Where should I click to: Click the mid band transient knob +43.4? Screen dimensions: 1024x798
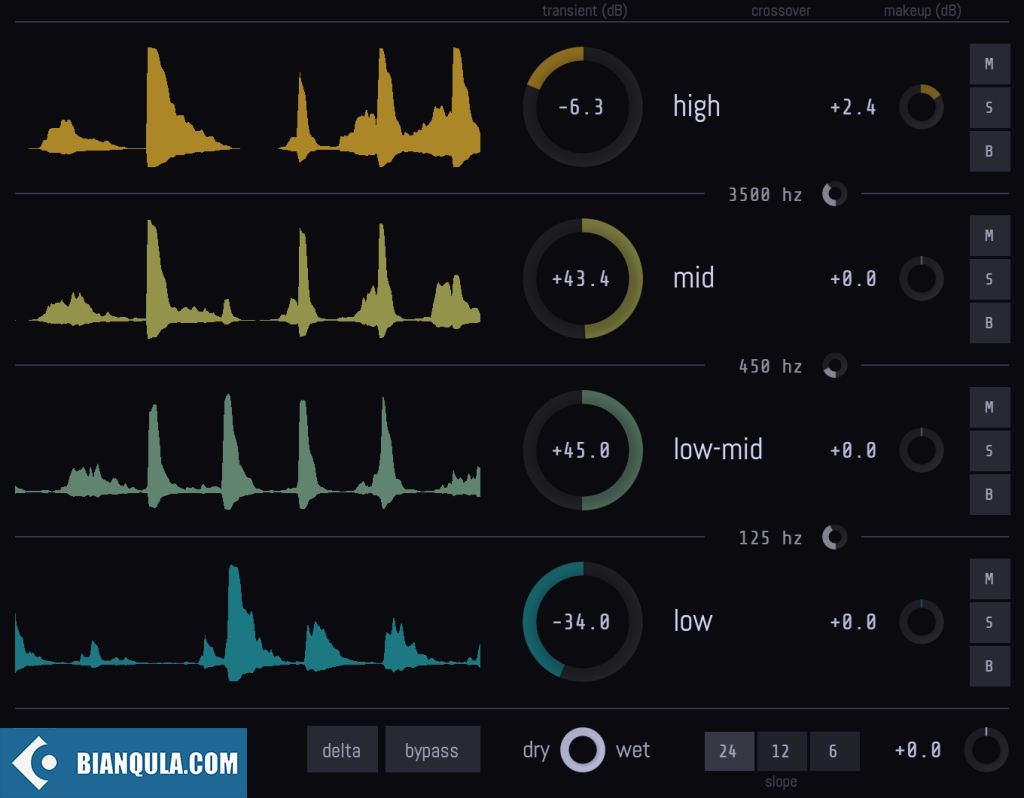(583, 278)
